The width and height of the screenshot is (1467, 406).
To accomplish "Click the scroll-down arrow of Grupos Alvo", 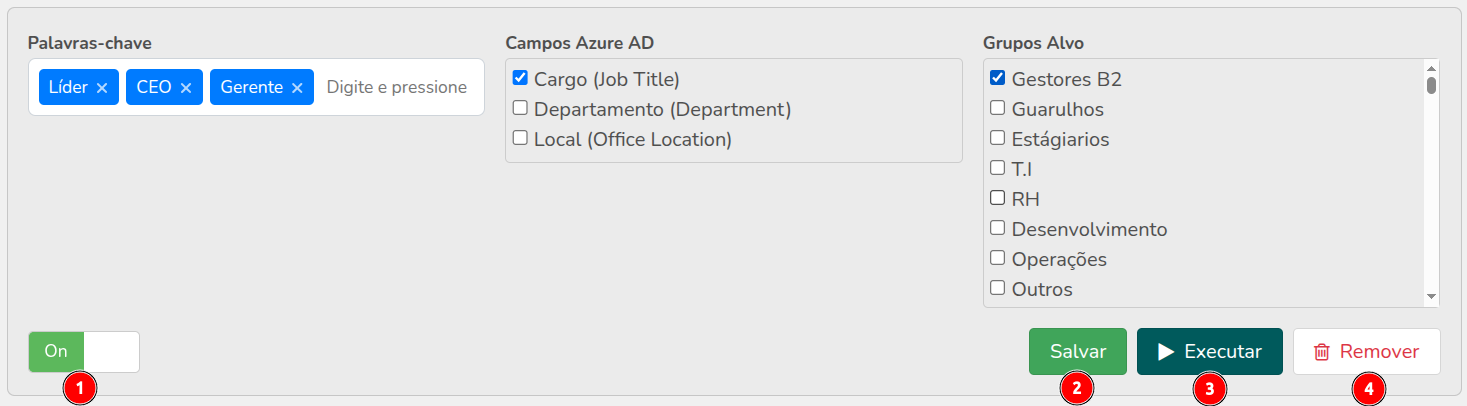I will [x=1431, y=297].
